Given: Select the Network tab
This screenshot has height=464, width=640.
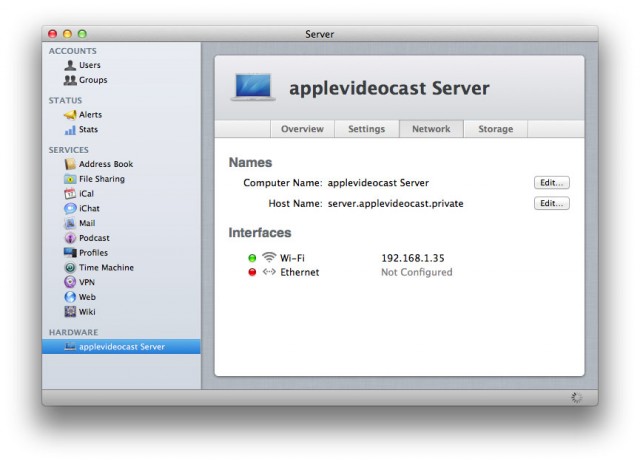Looking at the screenshot, I should pyautogui.click(x=431, y=129).
